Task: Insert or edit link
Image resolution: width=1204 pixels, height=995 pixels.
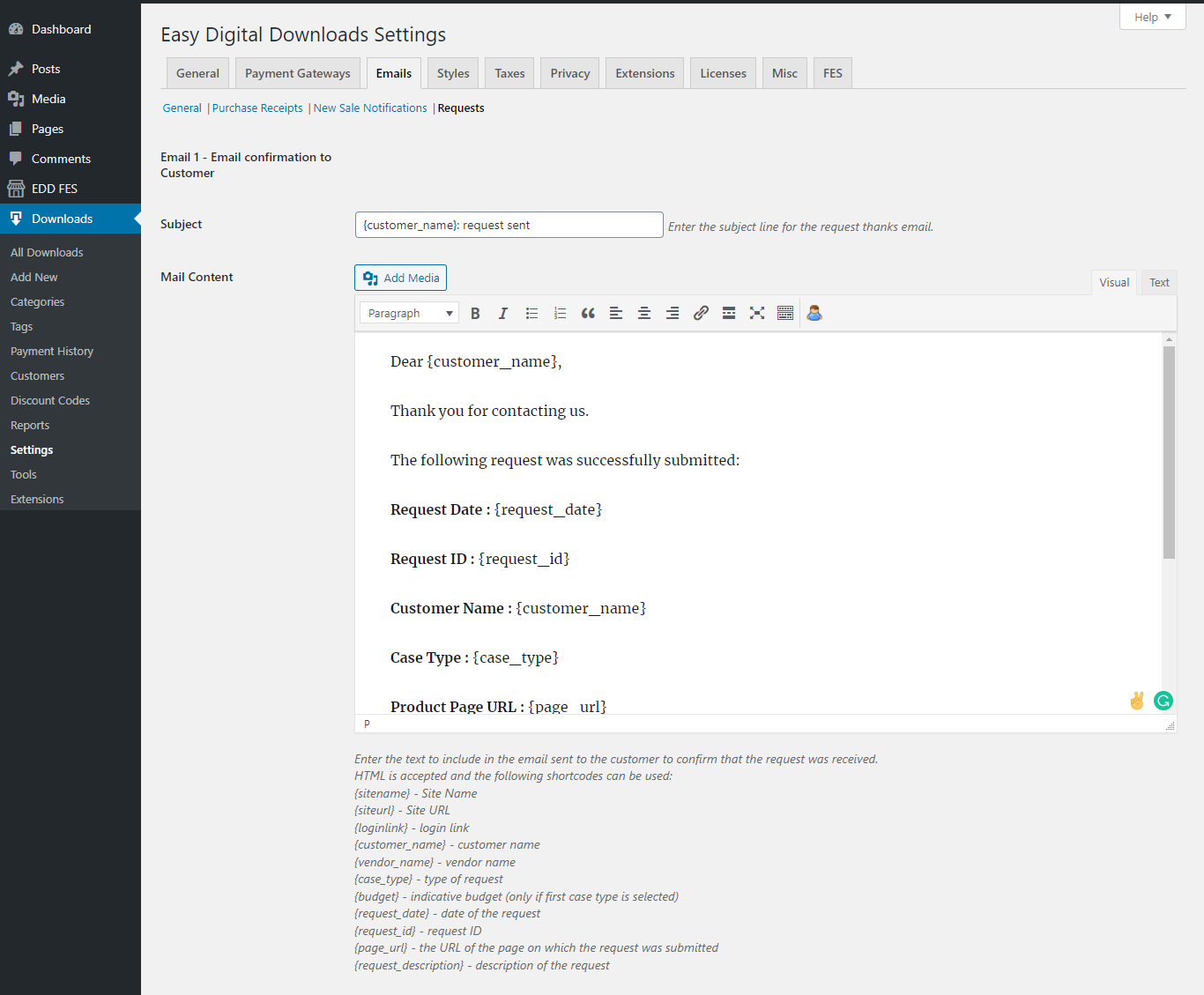Action: click(701, 313)
